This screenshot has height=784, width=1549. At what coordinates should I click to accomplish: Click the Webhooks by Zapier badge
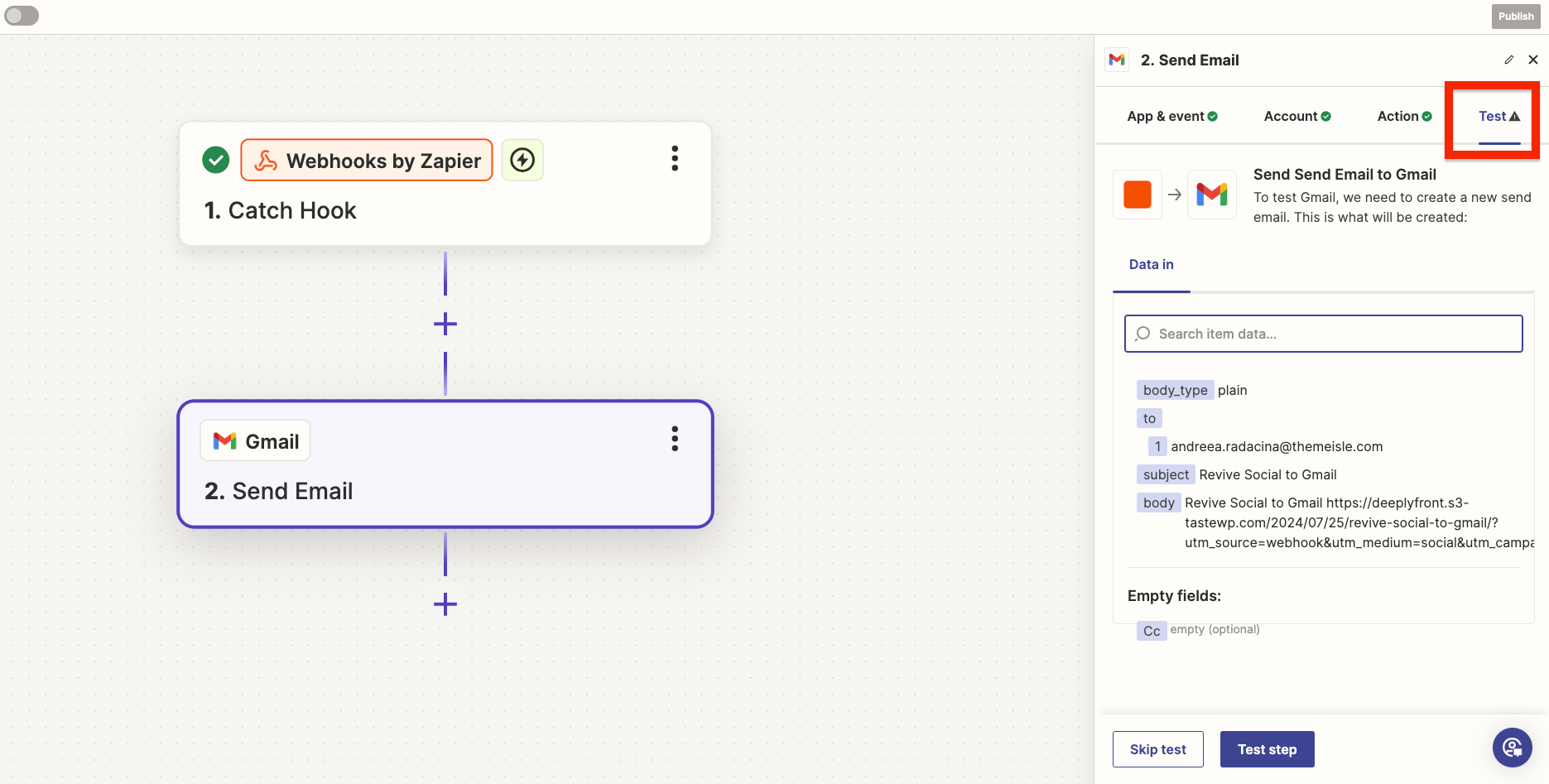(367, 161)
